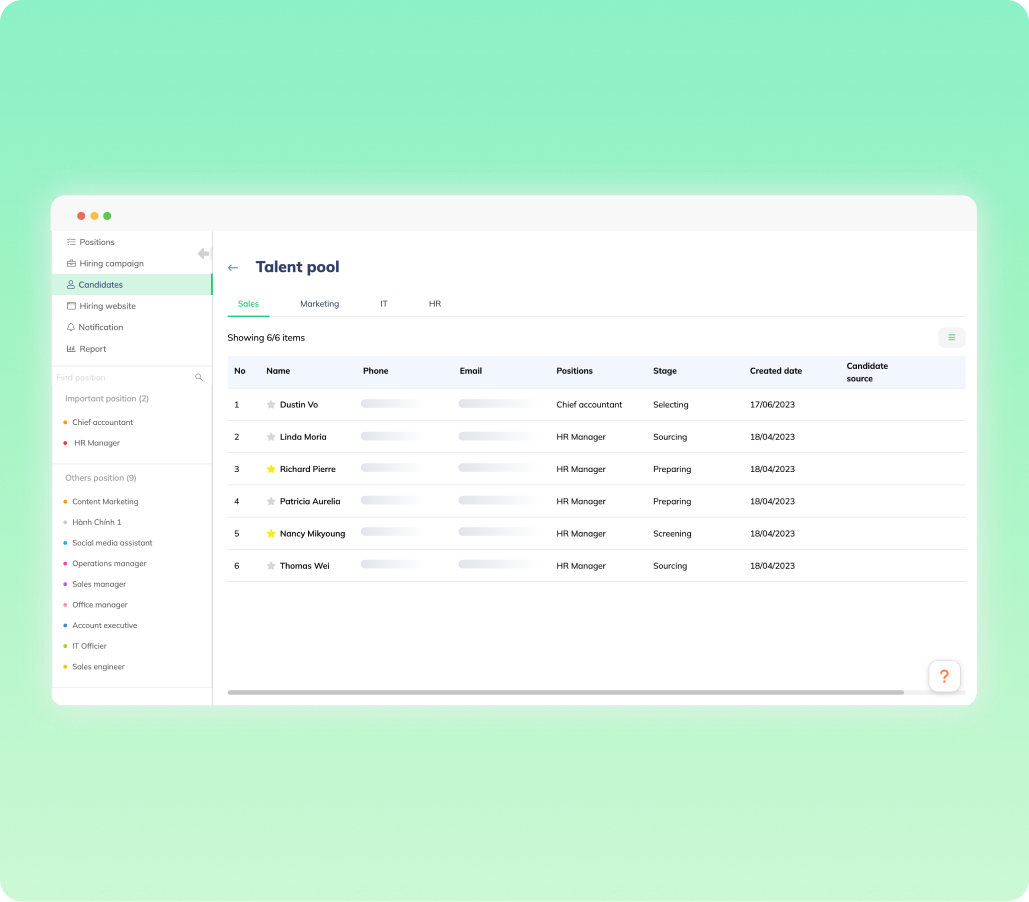Image resolution: width=1029 pixels, height=902 pixels.
Task: Open Positions in the sidebar menu
Action: [x=96, y=242]
